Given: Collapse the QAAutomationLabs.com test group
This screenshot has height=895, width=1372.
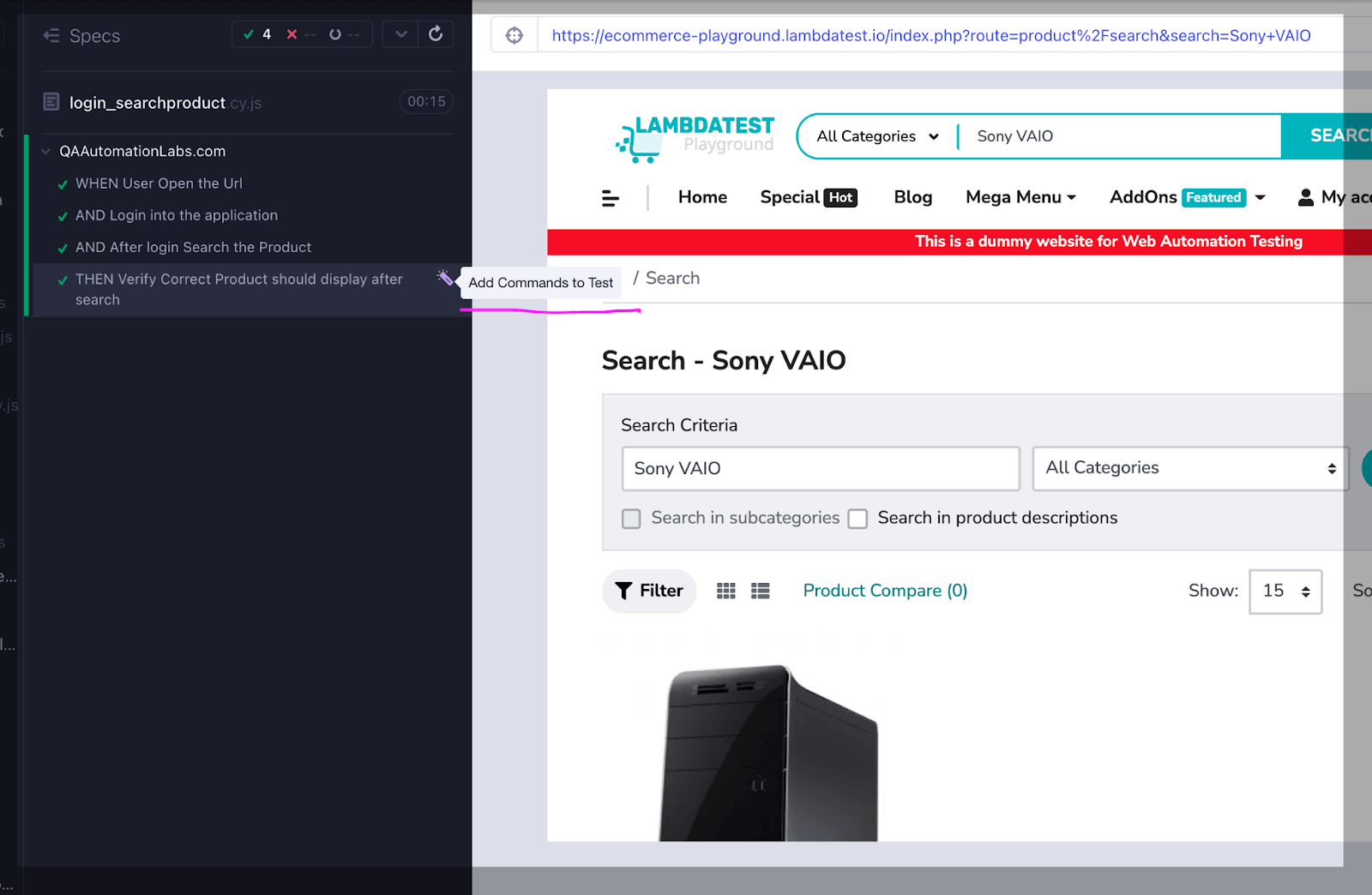Looking at the screenshot, I should [x=45, y=151].
